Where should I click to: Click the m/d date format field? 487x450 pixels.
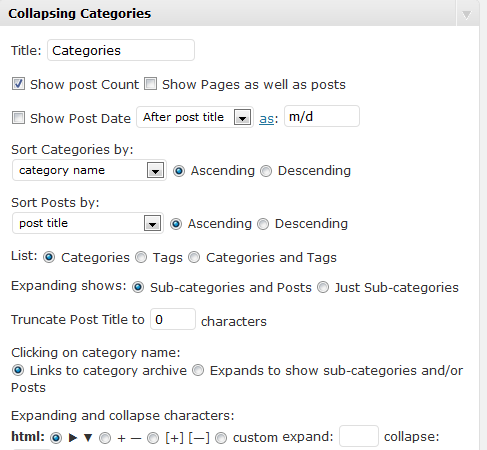tap(322, 116)
